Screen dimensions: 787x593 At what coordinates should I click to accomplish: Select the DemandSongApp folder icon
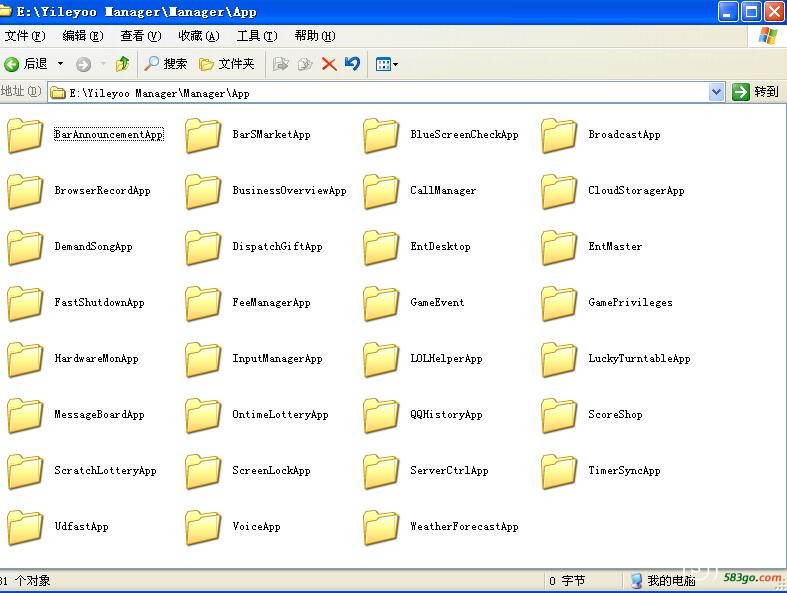(x=25, y=247)
